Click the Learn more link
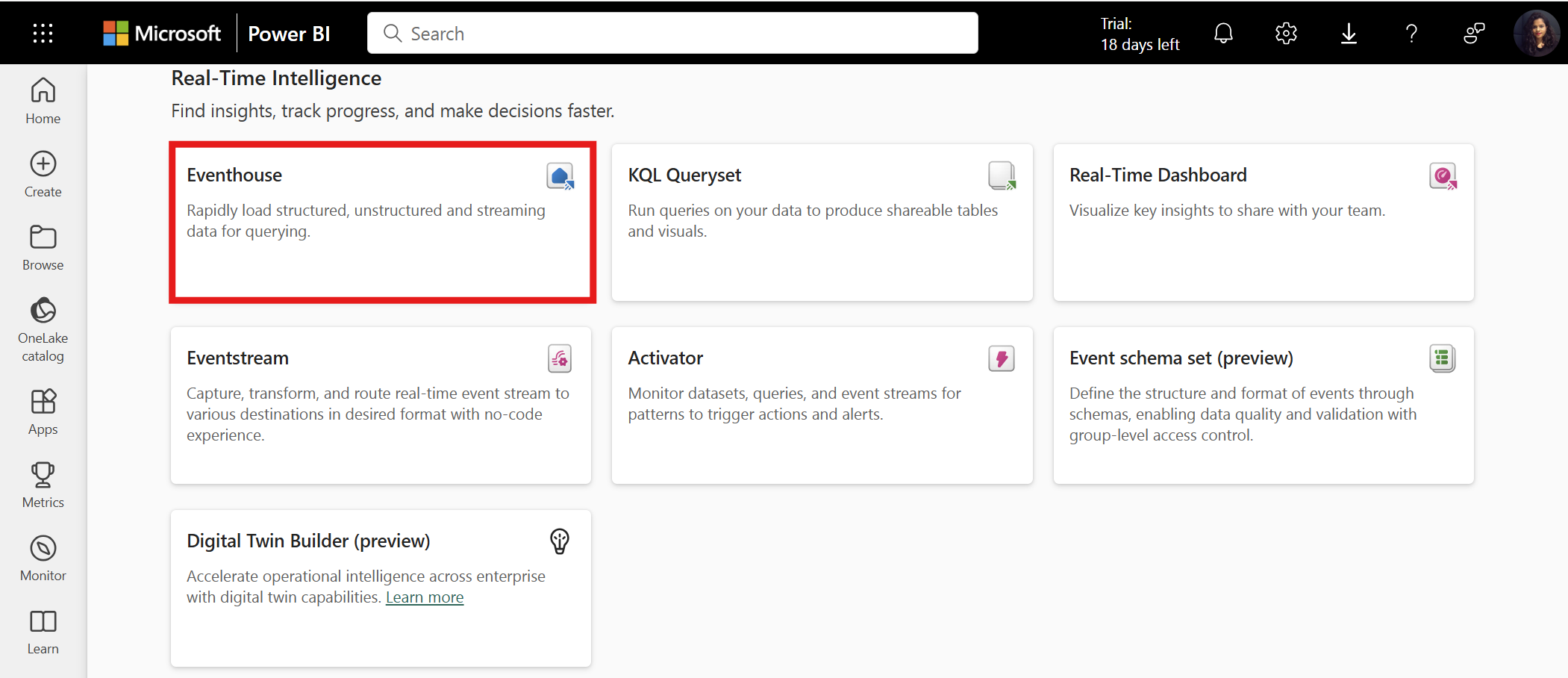Viewport: 1568px width, 678px height. coord(424,597)
